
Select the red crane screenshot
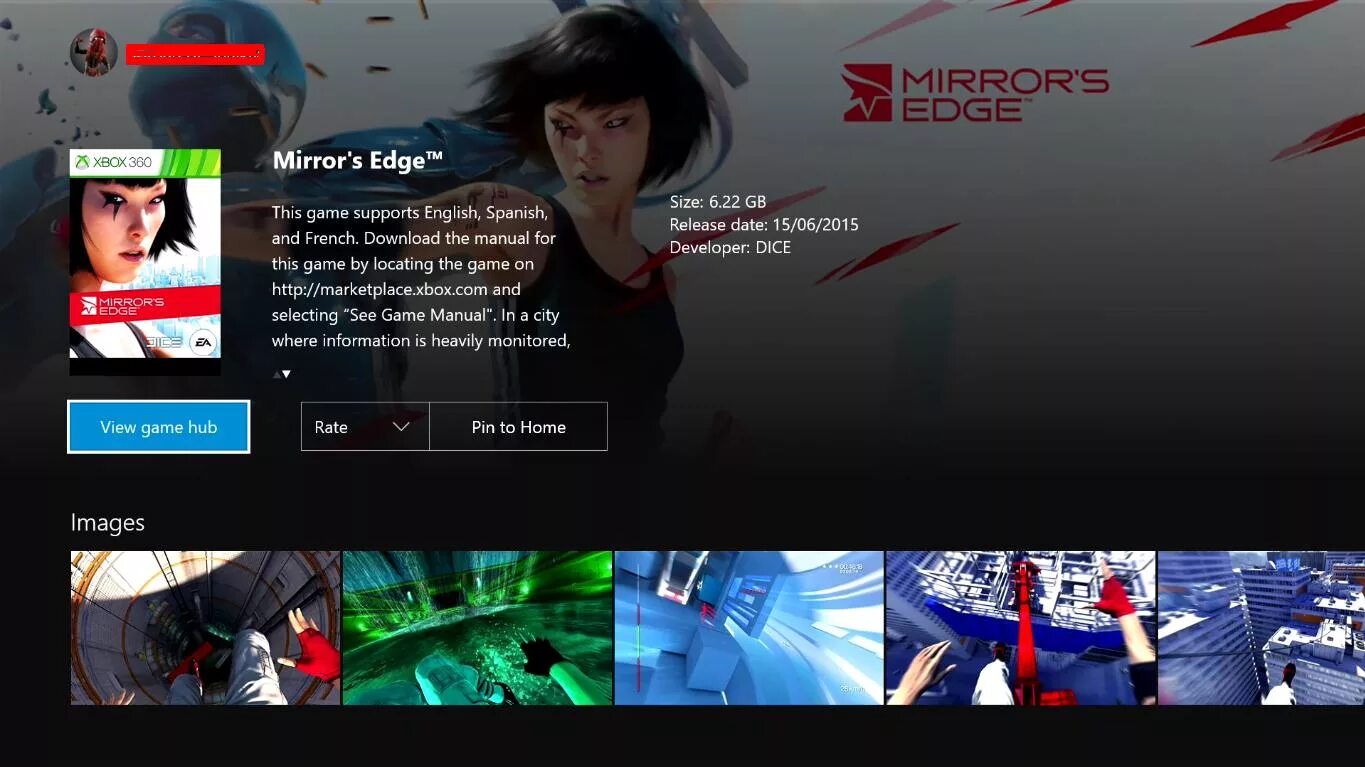pos(1020,627)
